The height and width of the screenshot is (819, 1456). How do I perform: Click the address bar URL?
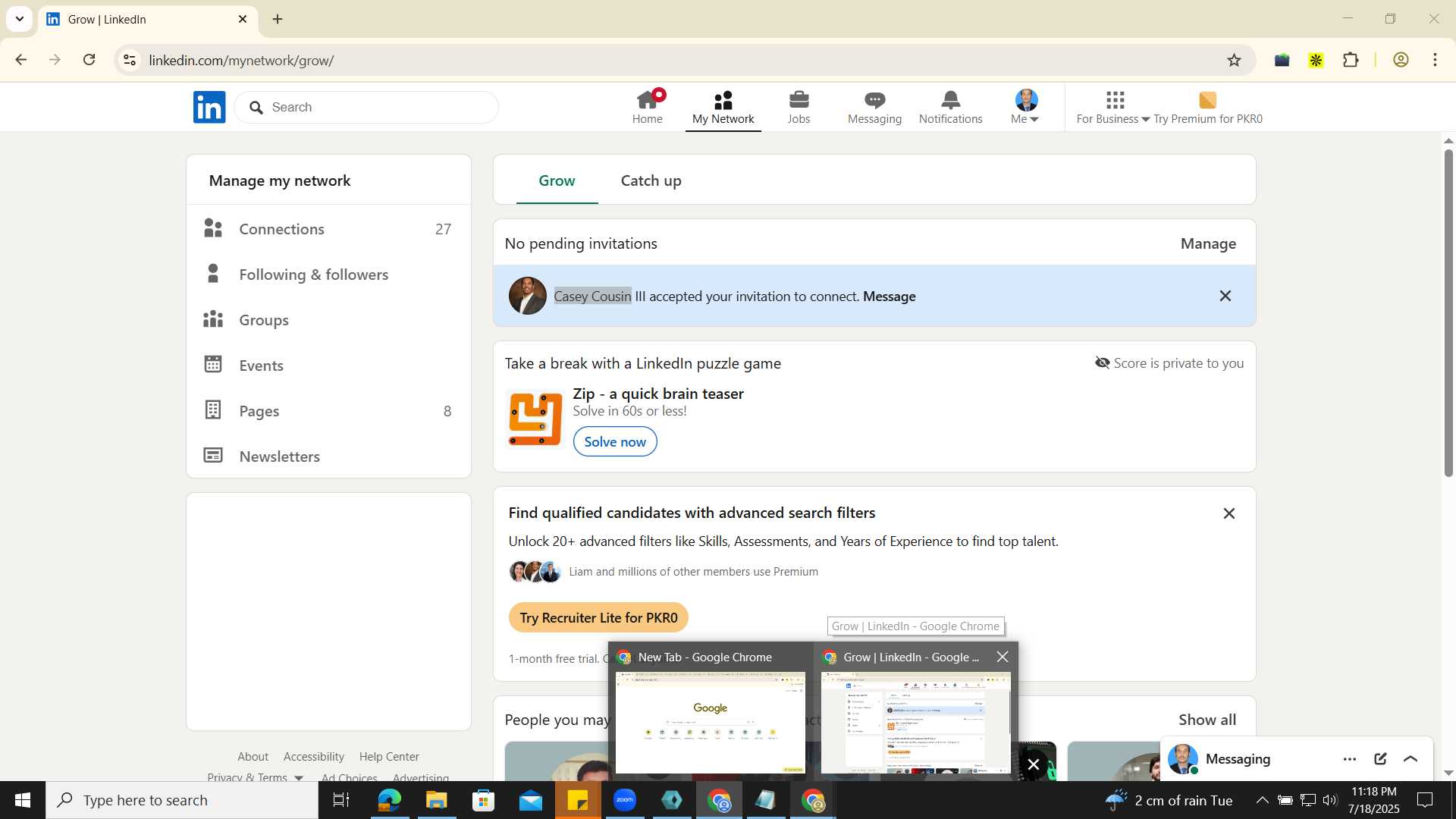(x=241, y=61)
